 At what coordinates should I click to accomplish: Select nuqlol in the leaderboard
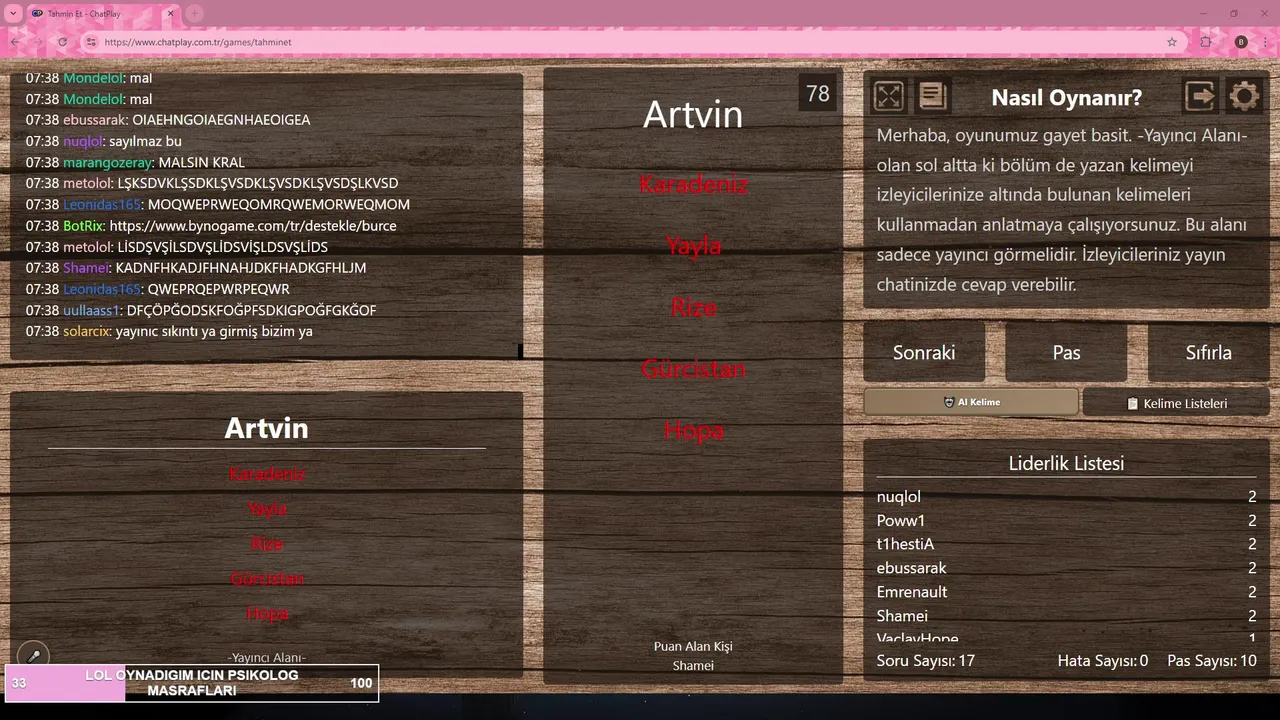899,497
